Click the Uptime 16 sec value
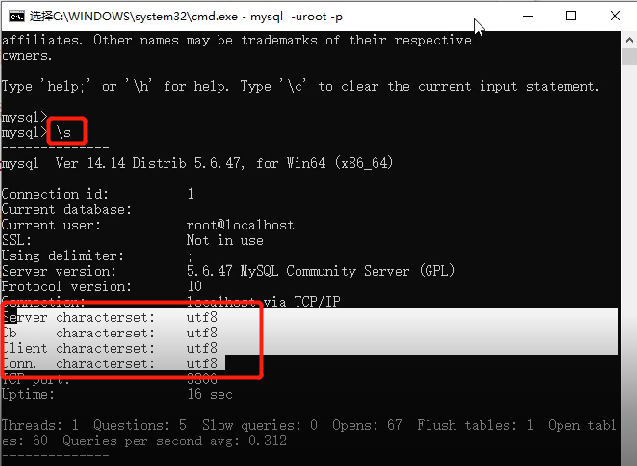The width and height of the screenshot is (637, 466). point(209,395)
